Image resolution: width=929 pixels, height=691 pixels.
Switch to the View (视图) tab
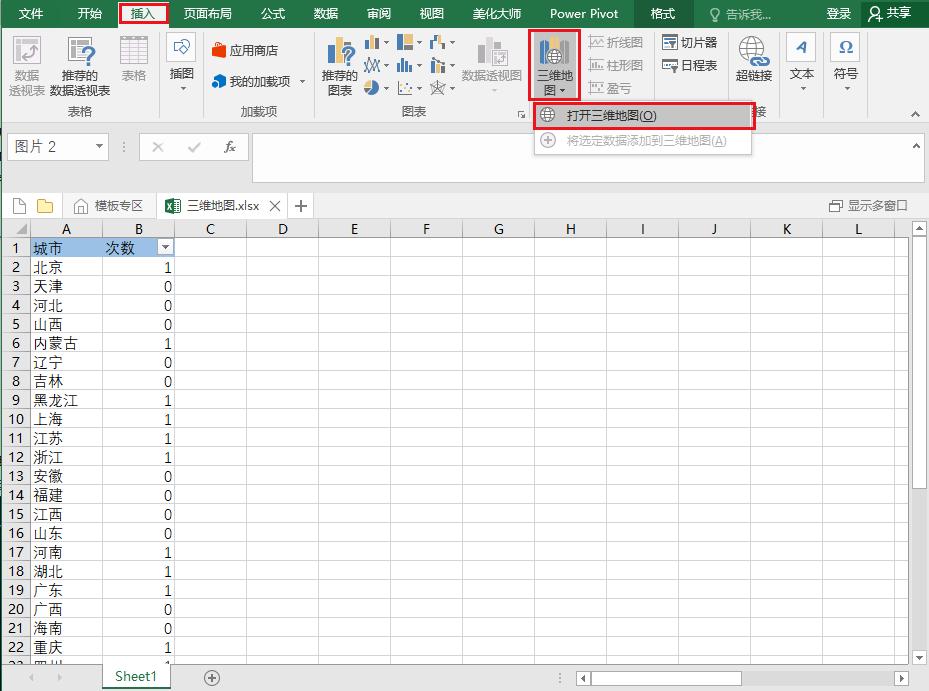pyautogui.click(x=431, y=14)
